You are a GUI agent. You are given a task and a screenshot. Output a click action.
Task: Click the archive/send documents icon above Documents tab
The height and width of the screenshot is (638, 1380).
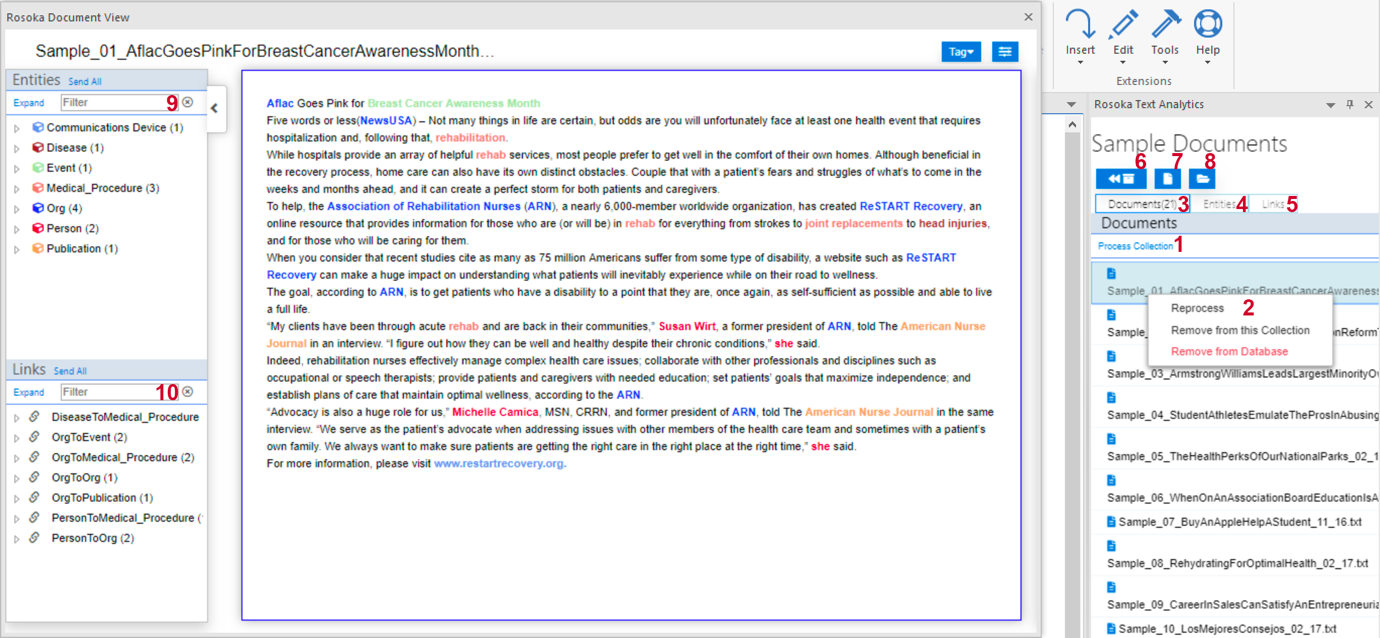tap(1121, 178)
